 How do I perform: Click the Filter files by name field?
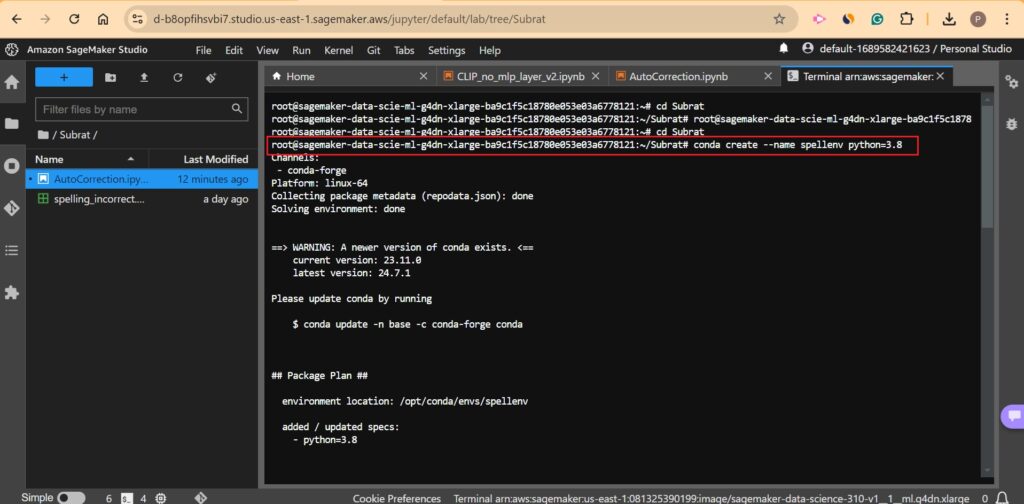[x=132, y=109]
